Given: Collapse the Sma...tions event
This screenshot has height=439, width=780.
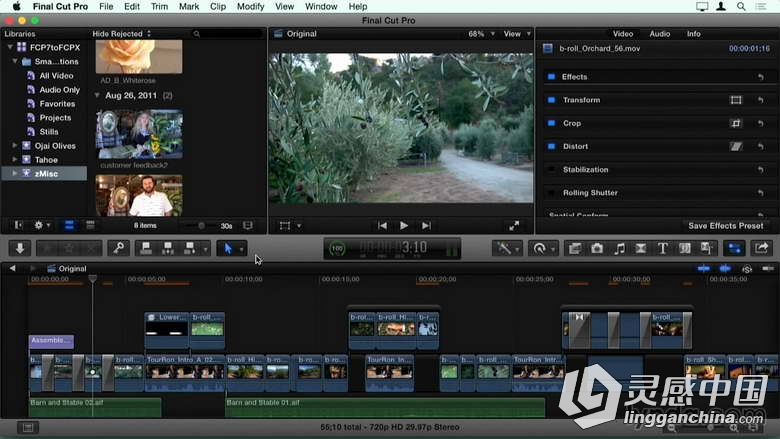Looking at the screenshot, I should pos(15,61).
